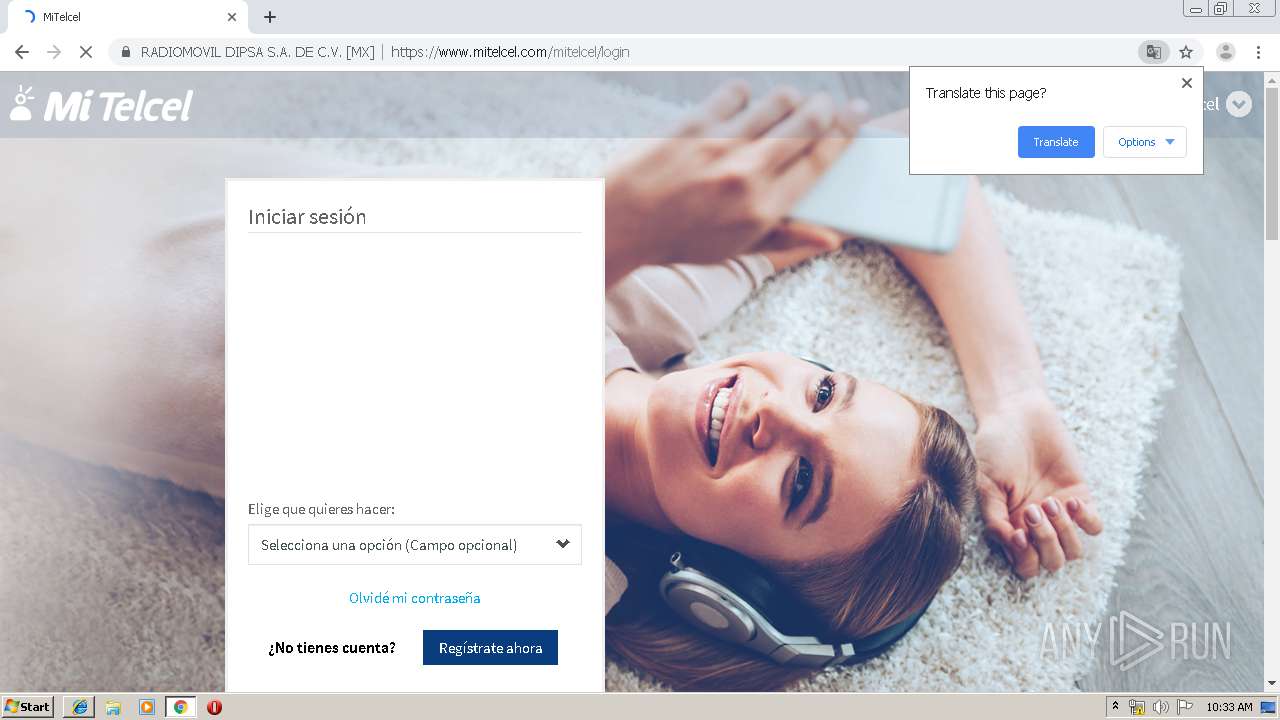Open the Chrome three-dot menu
Image resolution: width=1280 pixels, height=720 pixels.
pos(1258,52)
